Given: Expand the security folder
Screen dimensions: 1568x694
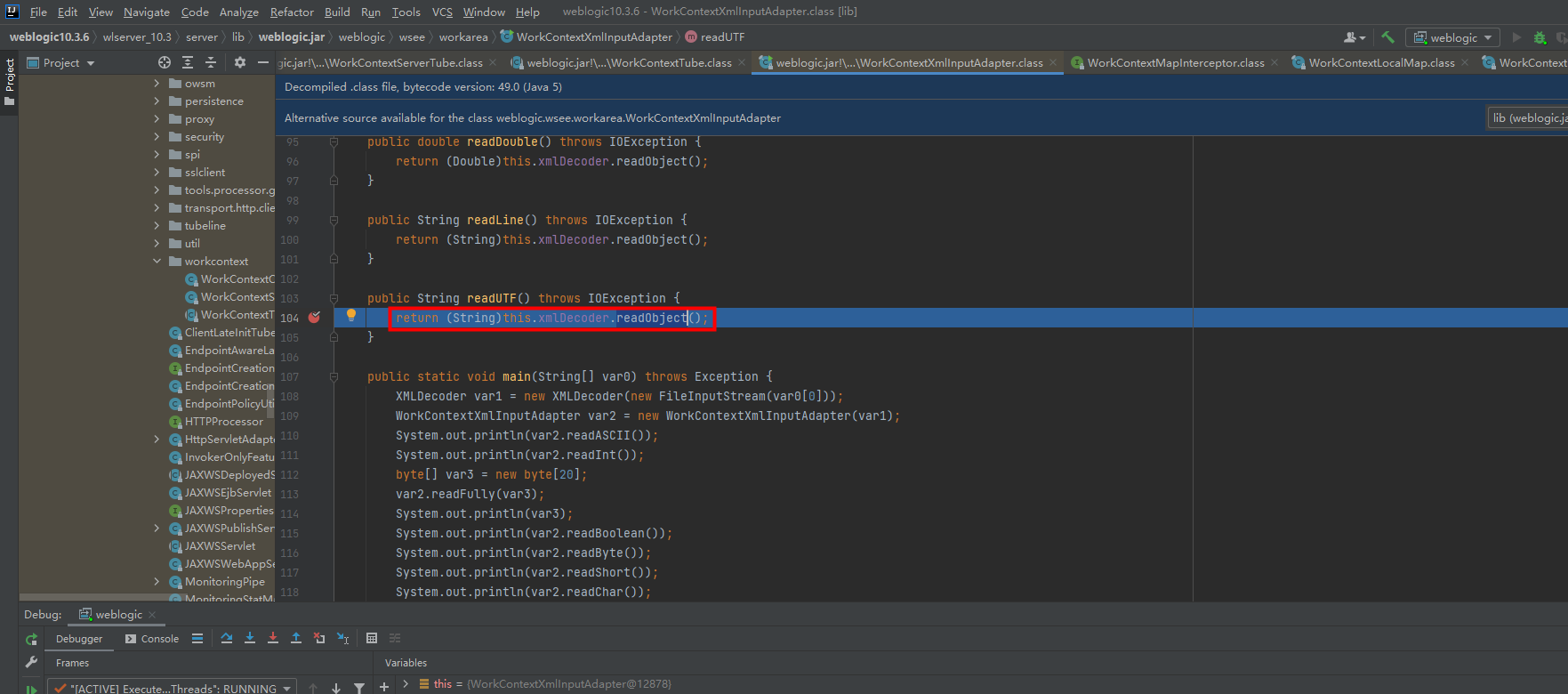Looking at the screenshot, I should [157, 136].
